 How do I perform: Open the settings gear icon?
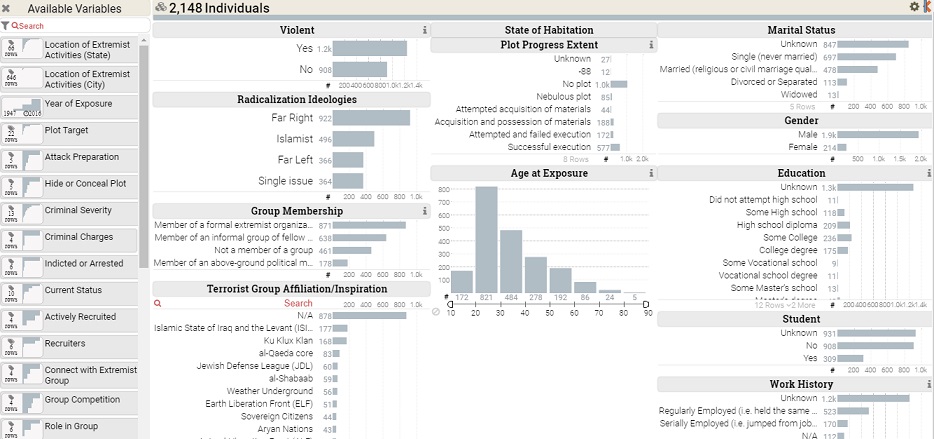(x=914, y=7)
